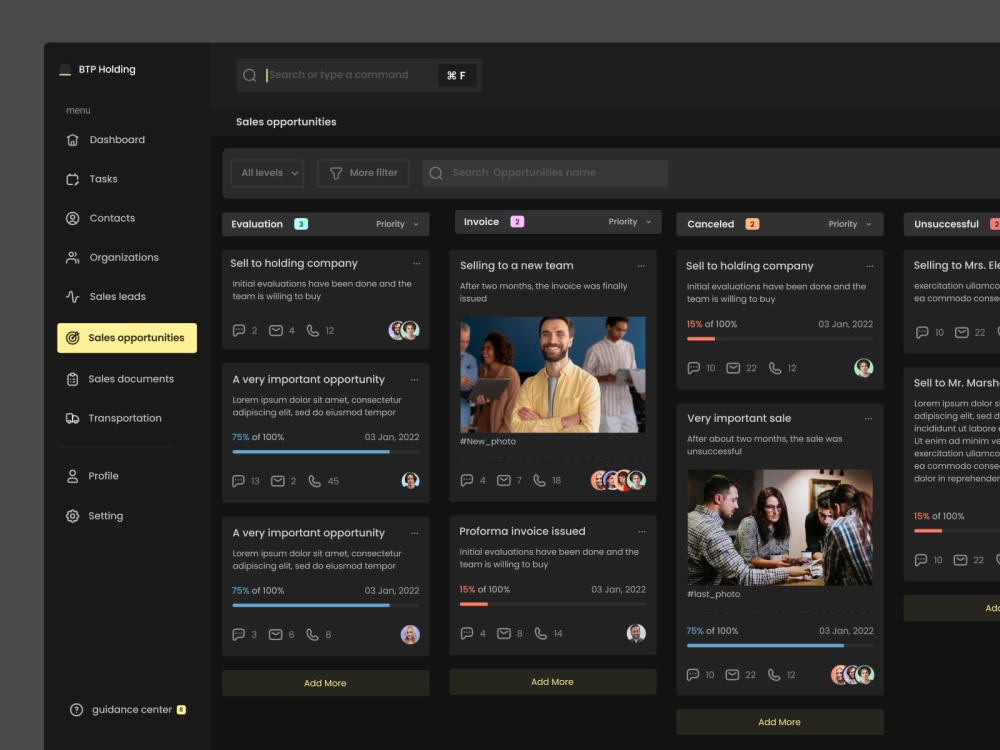This screenshot has width=1000, height=750.
Task: Click the Sales leads pulse icon
Action: click(x=73, y=297)
